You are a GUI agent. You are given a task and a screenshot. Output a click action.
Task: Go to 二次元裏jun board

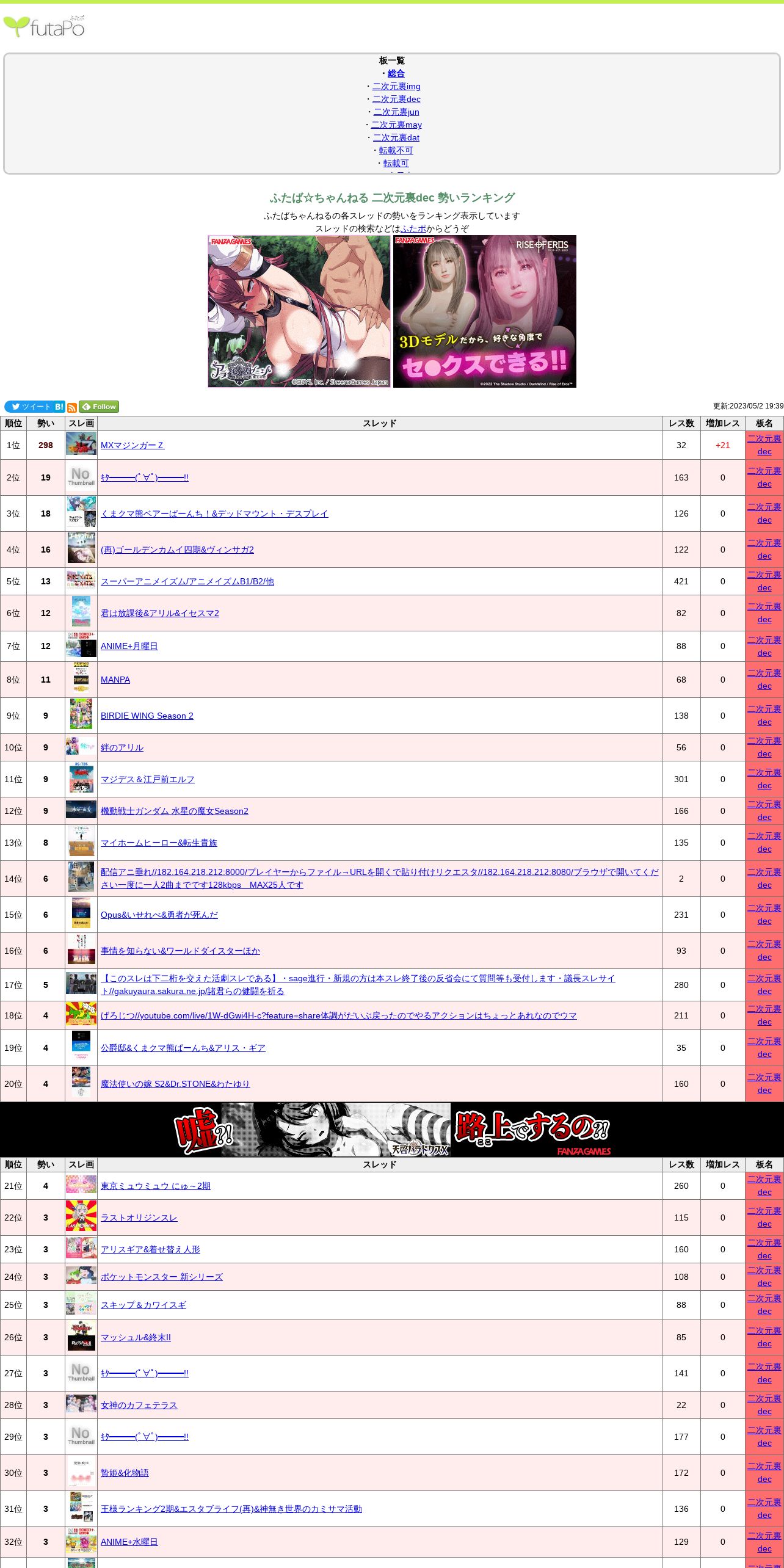click(396, 112)
